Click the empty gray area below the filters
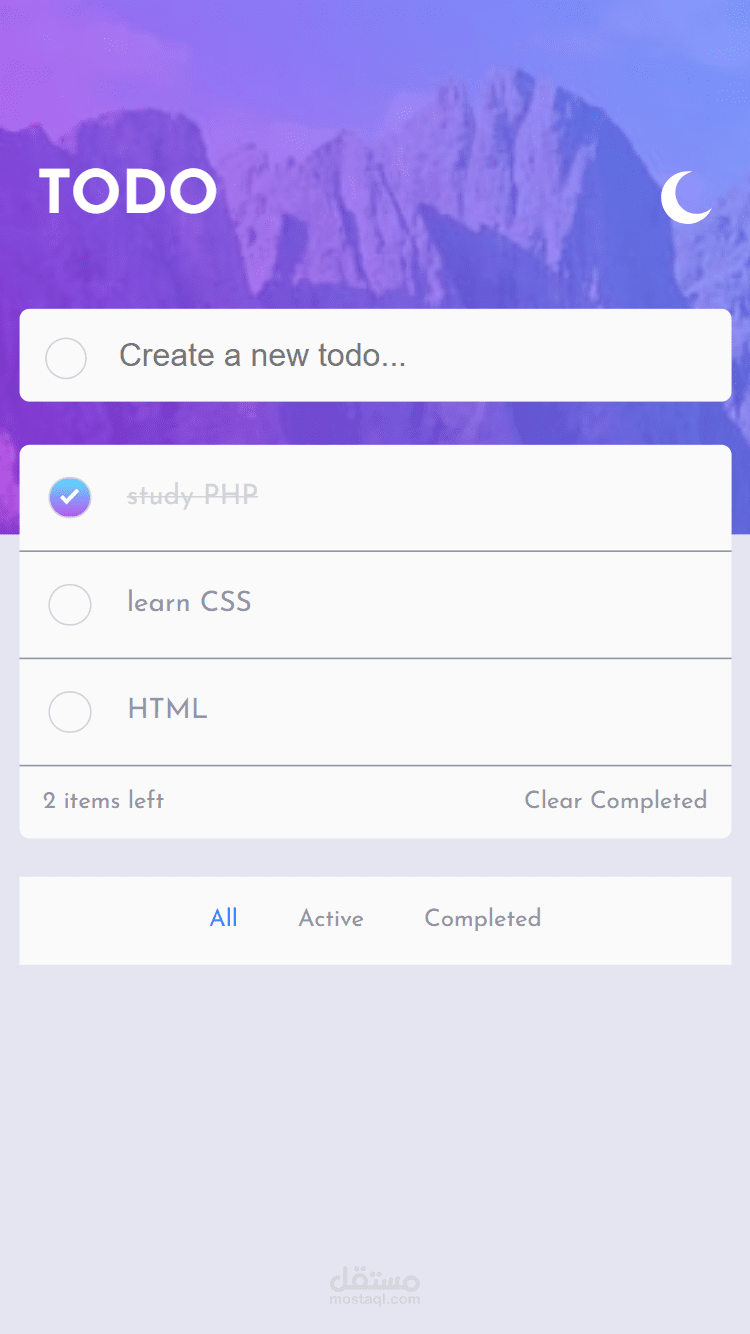 (x=375, y=1100)
